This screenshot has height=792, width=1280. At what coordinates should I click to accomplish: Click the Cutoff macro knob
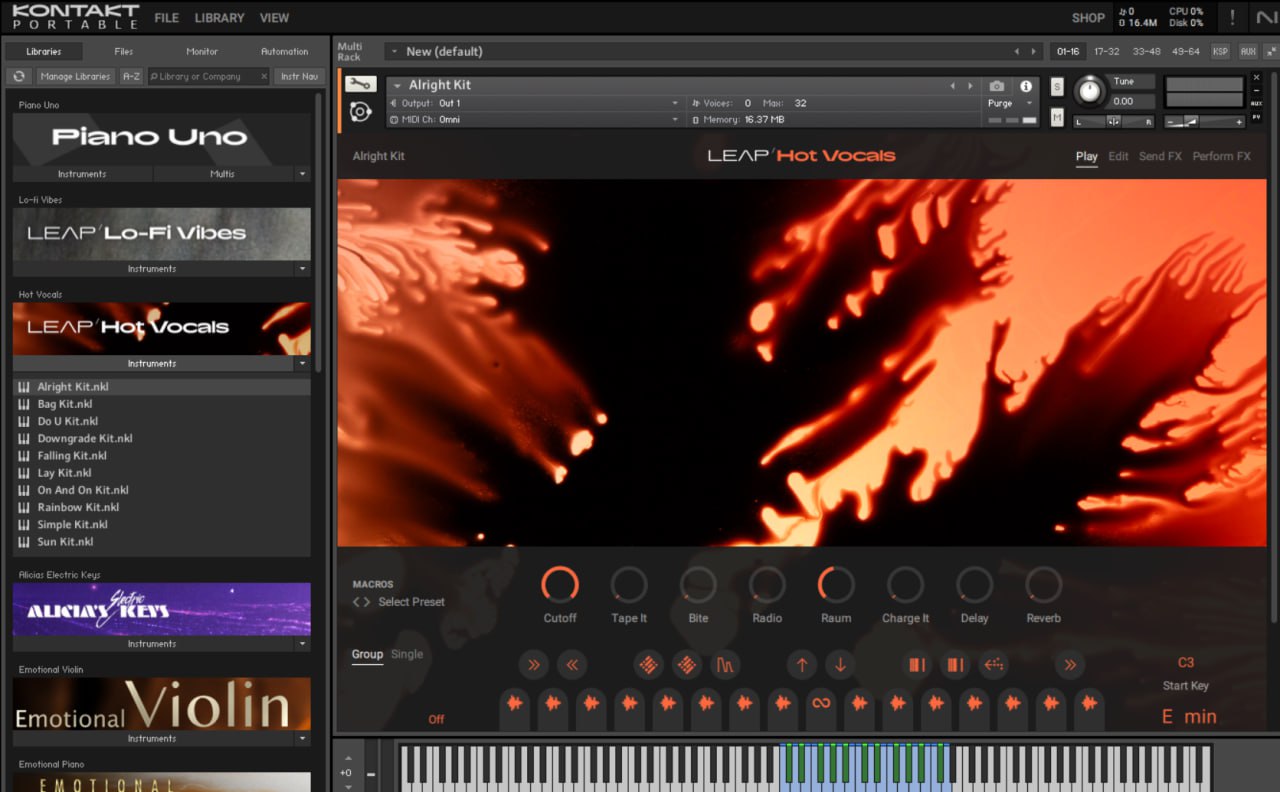pos(560,584)
